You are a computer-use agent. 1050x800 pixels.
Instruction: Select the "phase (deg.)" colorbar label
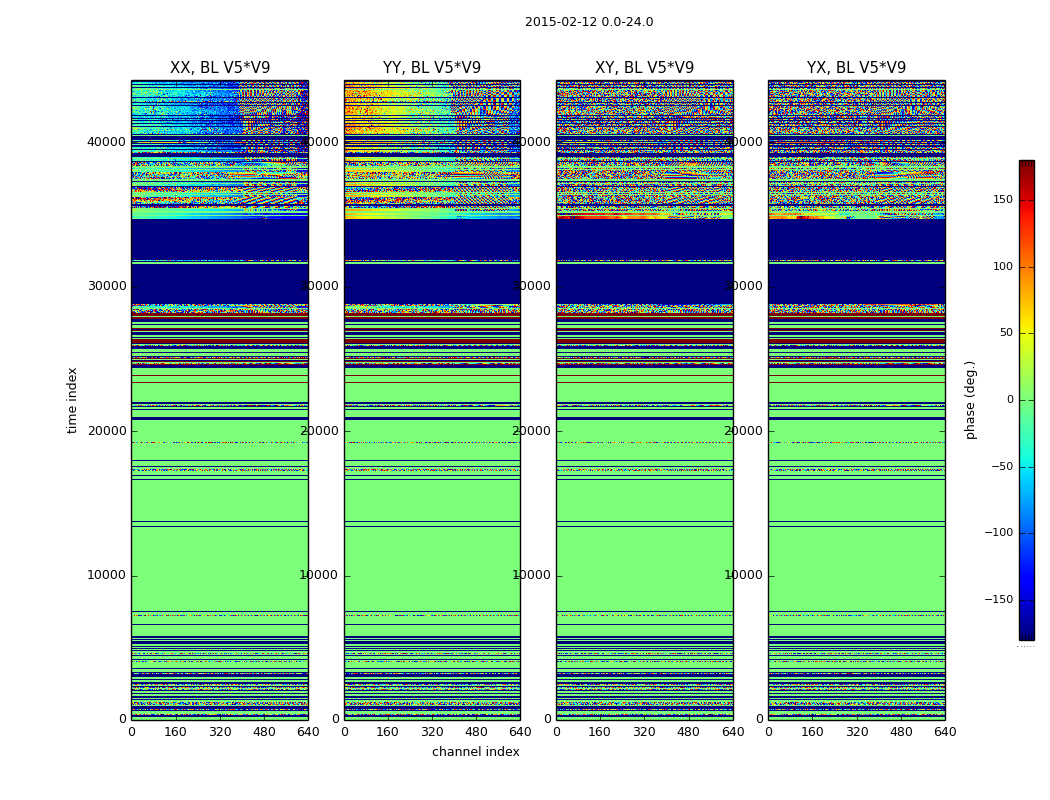[x=970, y=400]
